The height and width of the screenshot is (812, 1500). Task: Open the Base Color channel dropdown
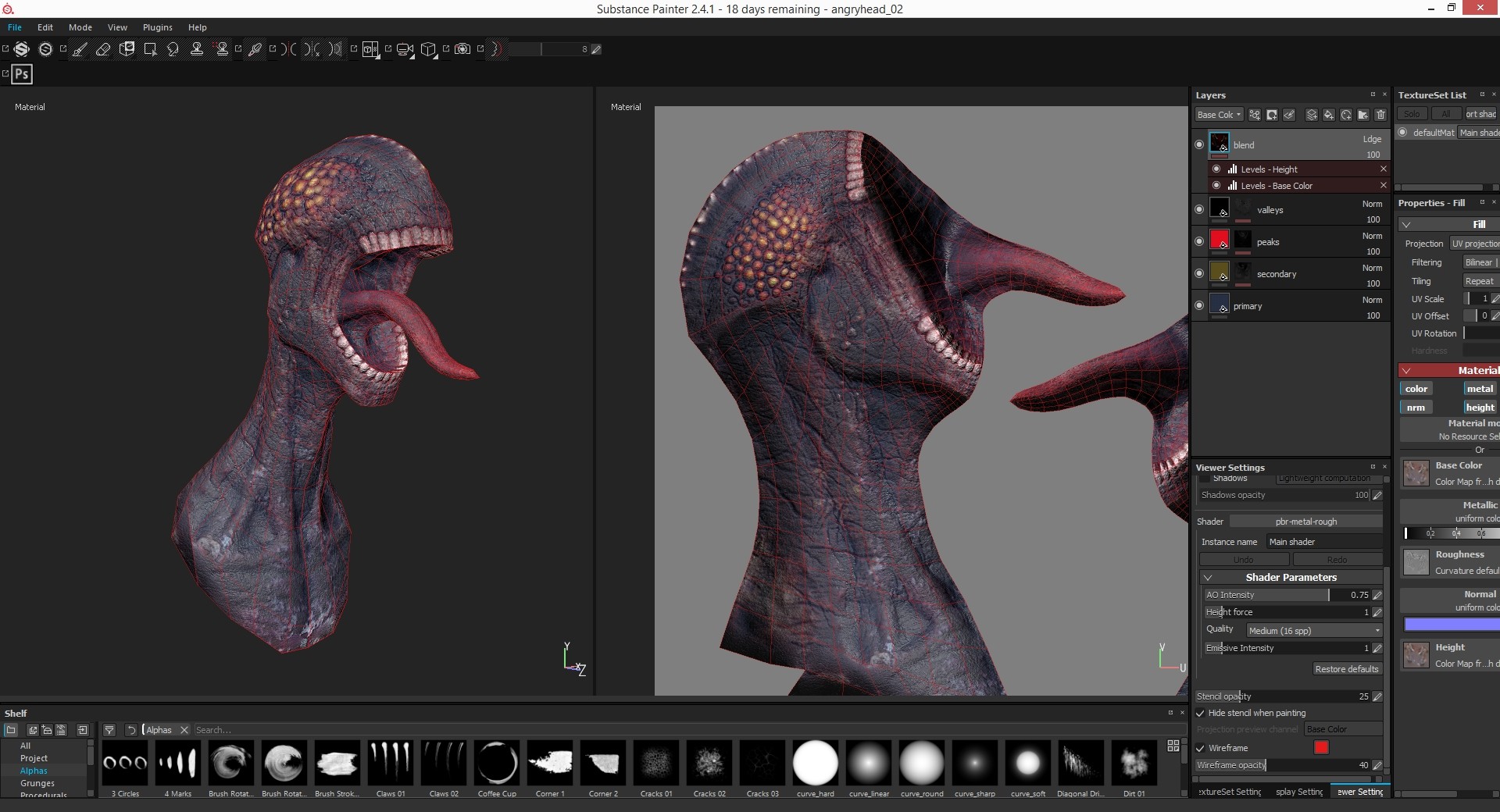1219,115
